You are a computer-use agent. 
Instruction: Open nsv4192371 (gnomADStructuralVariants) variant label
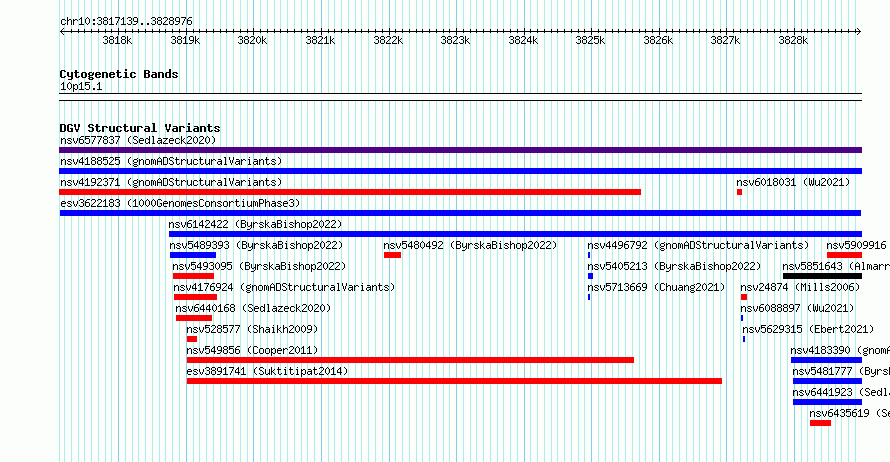click(171, 182)
